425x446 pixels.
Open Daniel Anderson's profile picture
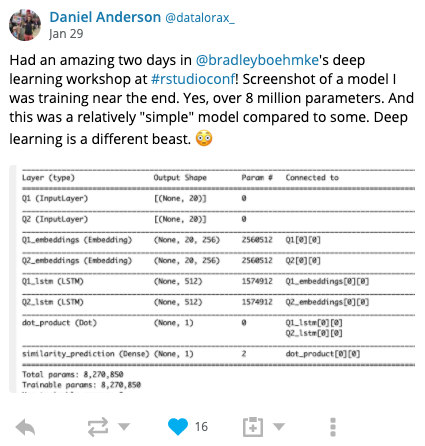[x=25, y=25]
